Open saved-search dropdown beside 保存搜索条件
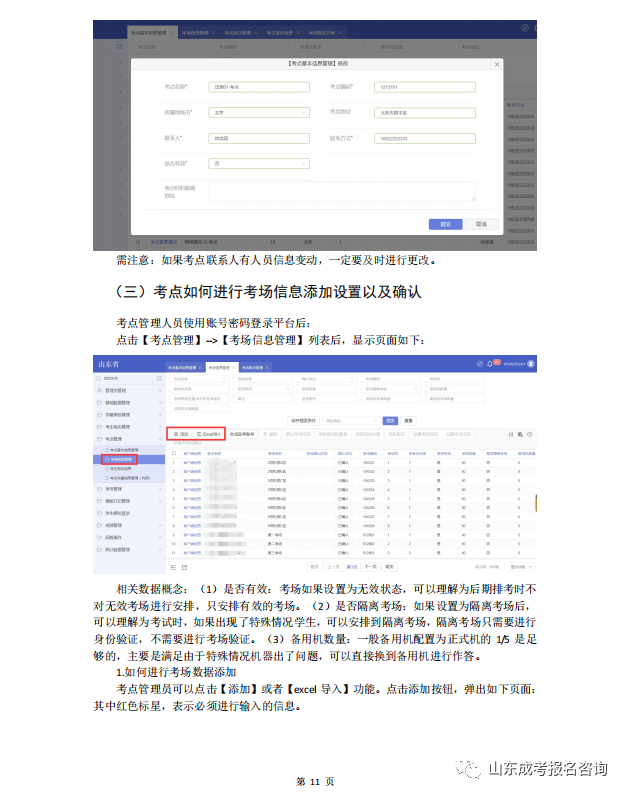Image resolution: width=627 pixels, height=796 pixels. click(x=351, y=421)
